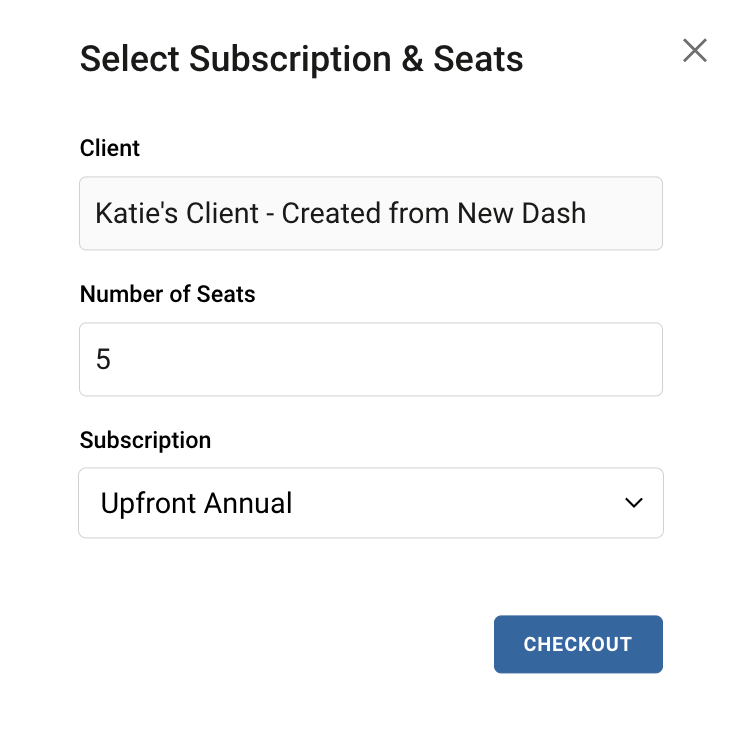Close the Select Subscription & Seats dialog
The width and height of the screenshot is (744, 752).
(x=695, y=51)
